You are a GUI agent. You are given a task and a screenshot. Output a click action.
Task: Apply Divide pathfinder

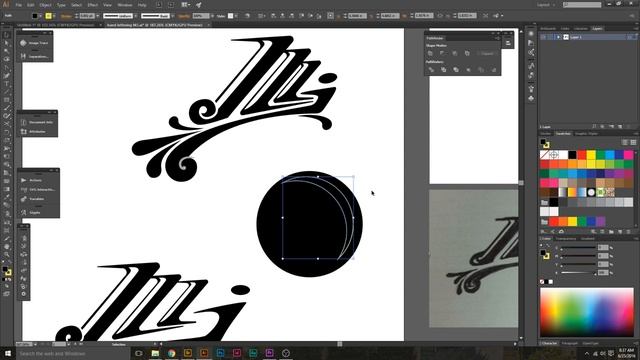(431, 70)
